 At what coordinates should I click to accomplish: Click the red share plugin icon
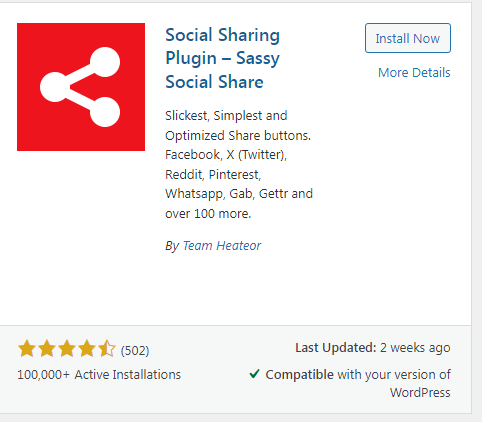(81, 87)
